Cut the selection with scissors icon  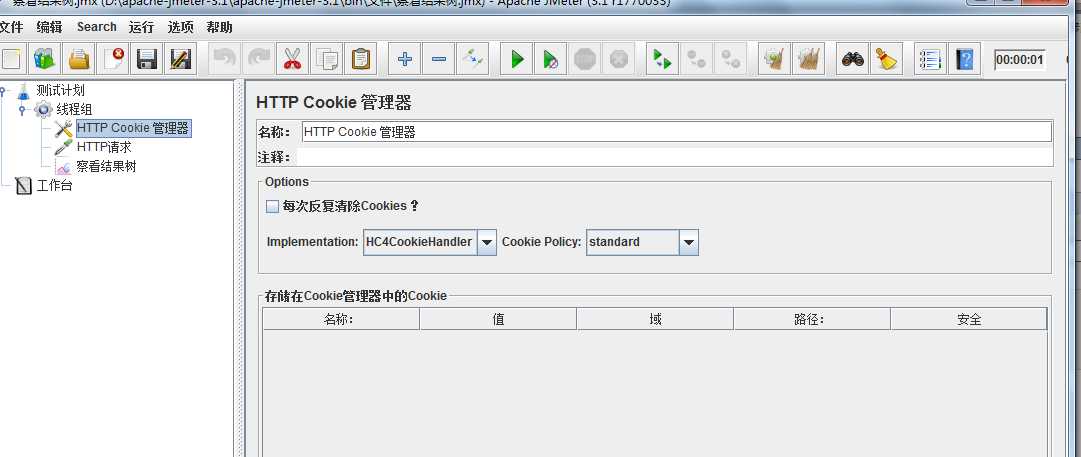click(x=292, y=59)
